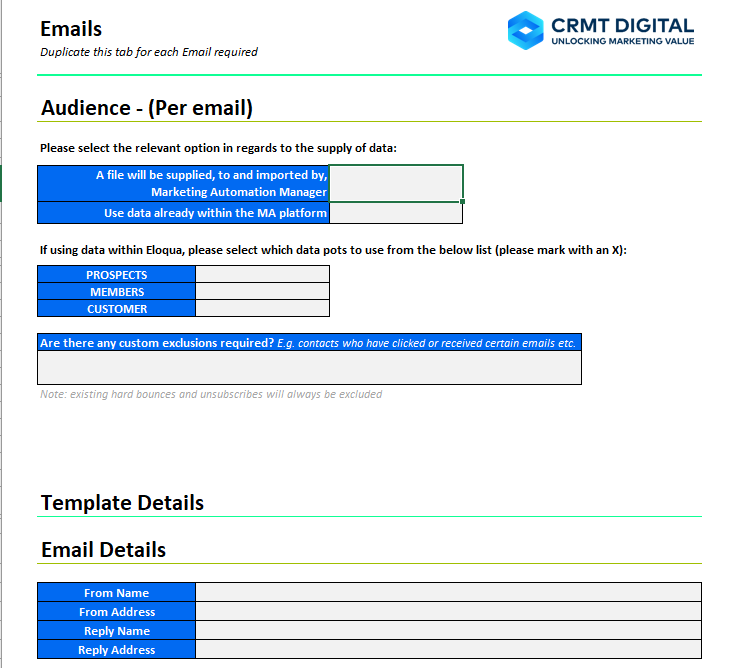Select the From Name input field
The height and width of the screenshot is (668, 737).
pos(448,592)
